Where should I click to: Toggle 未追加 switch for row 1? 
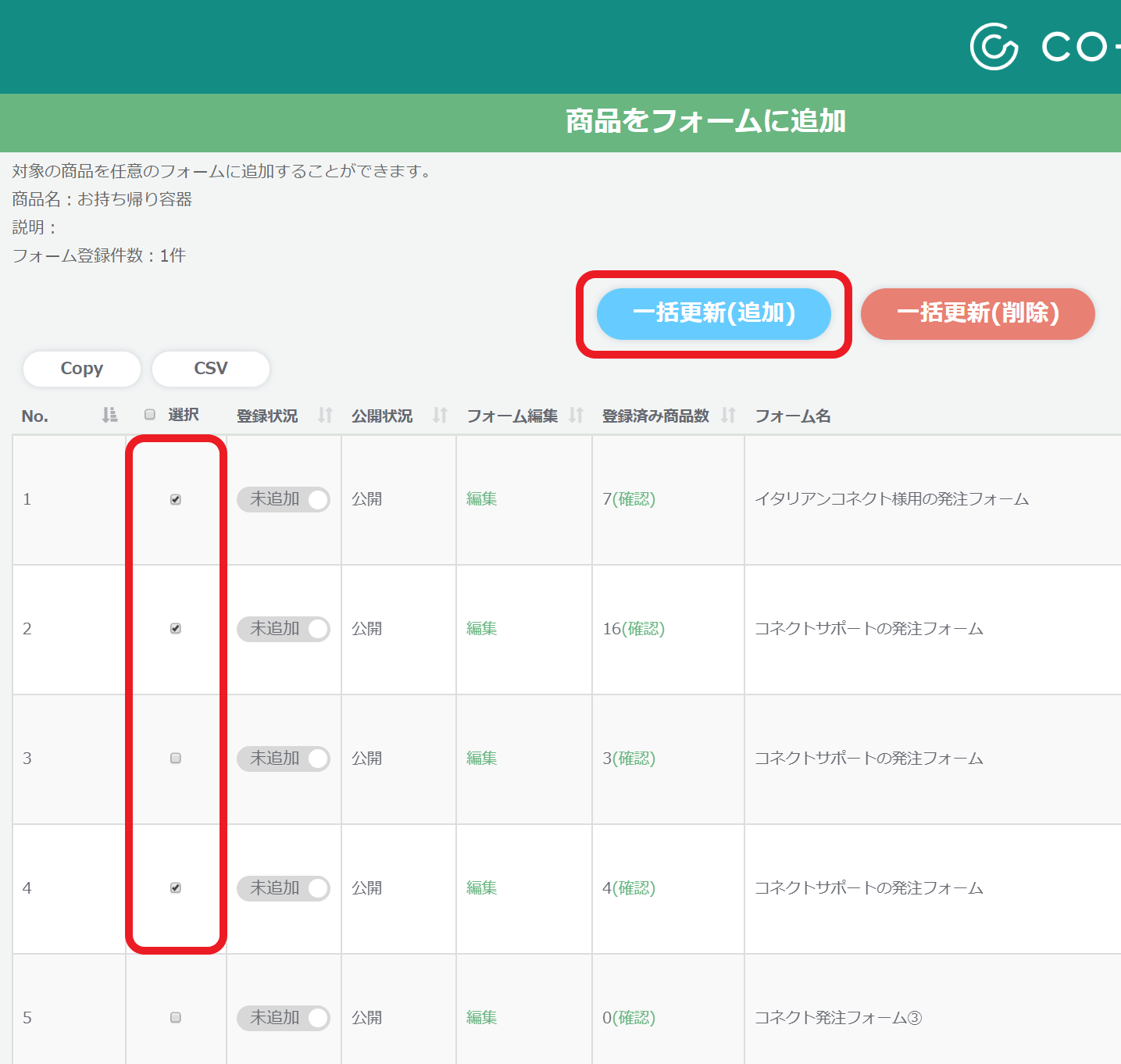tap(284, 499)
